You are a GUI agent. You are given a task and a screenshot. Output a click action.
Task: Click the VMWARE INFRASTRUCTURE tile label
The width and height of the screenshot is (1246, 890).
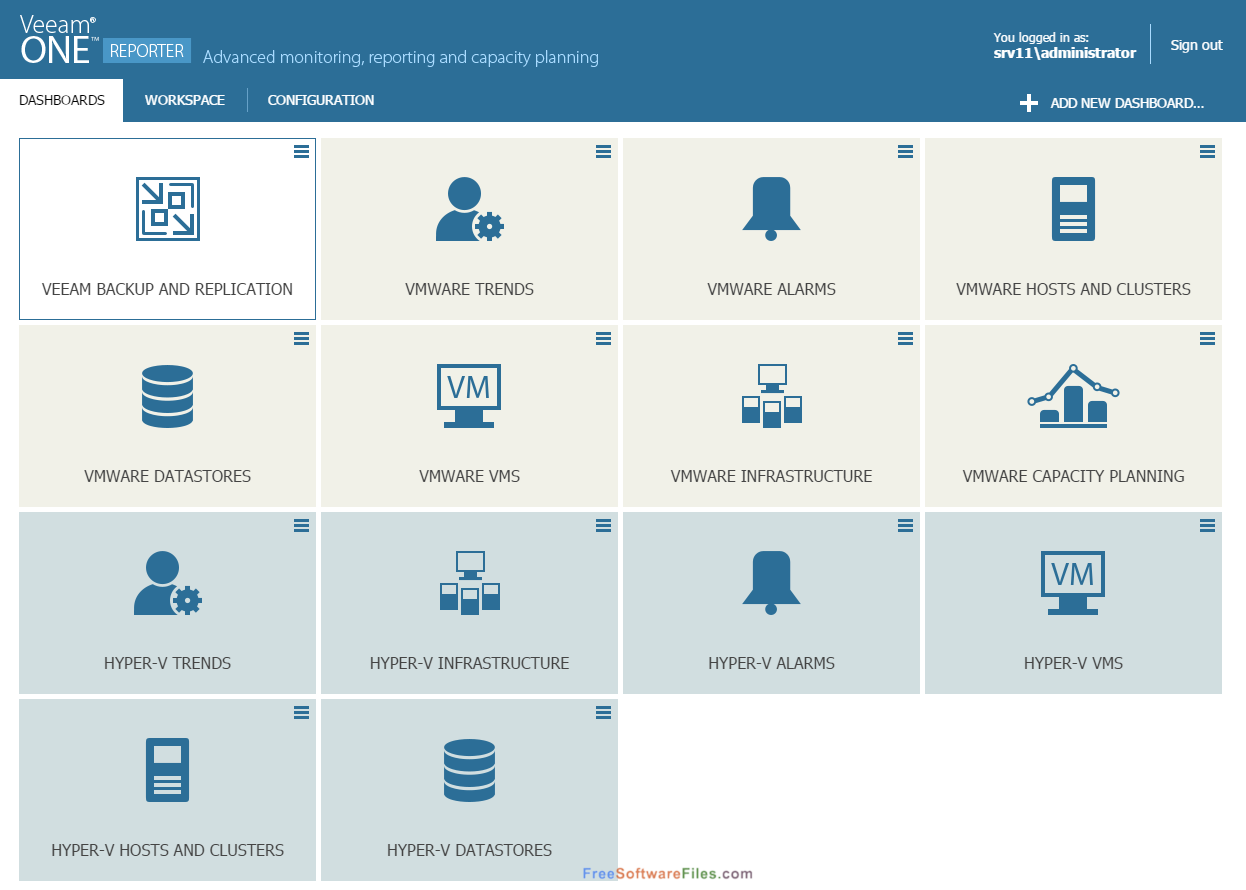tap(771, 476)
